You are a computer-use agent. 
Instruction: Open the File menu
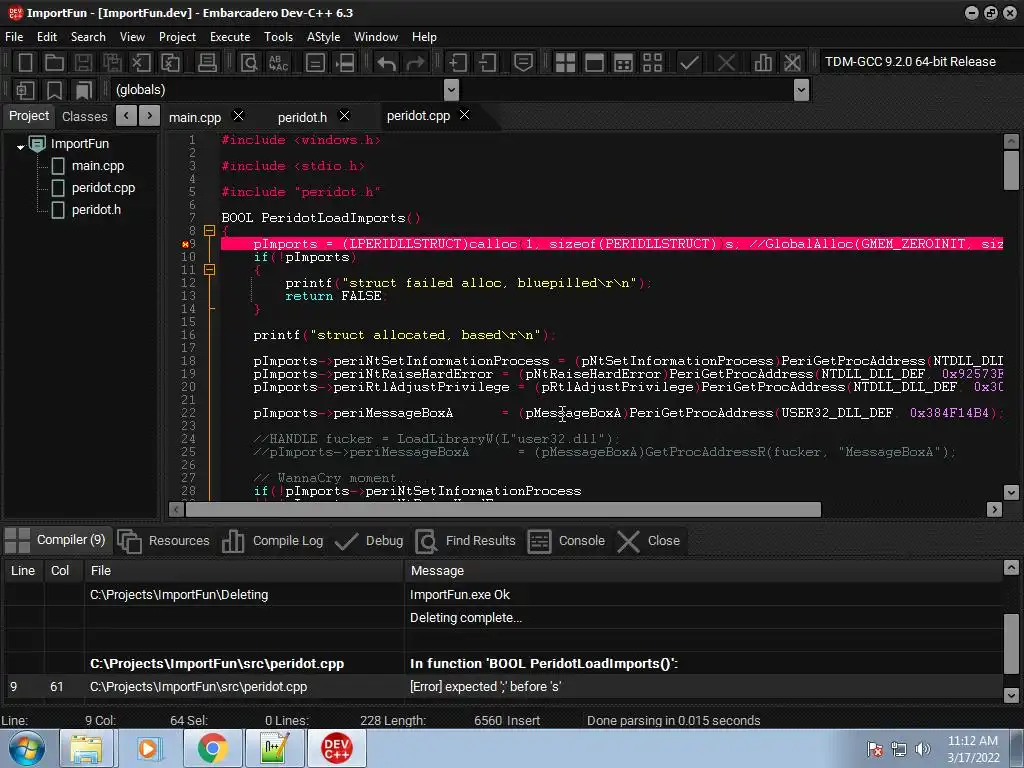click(14, 37)
